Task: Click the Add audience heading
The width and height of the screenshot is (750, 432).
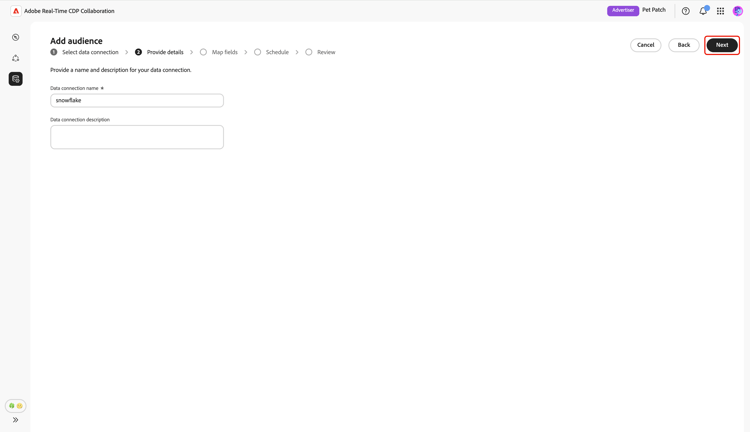Action: [76, 41]
